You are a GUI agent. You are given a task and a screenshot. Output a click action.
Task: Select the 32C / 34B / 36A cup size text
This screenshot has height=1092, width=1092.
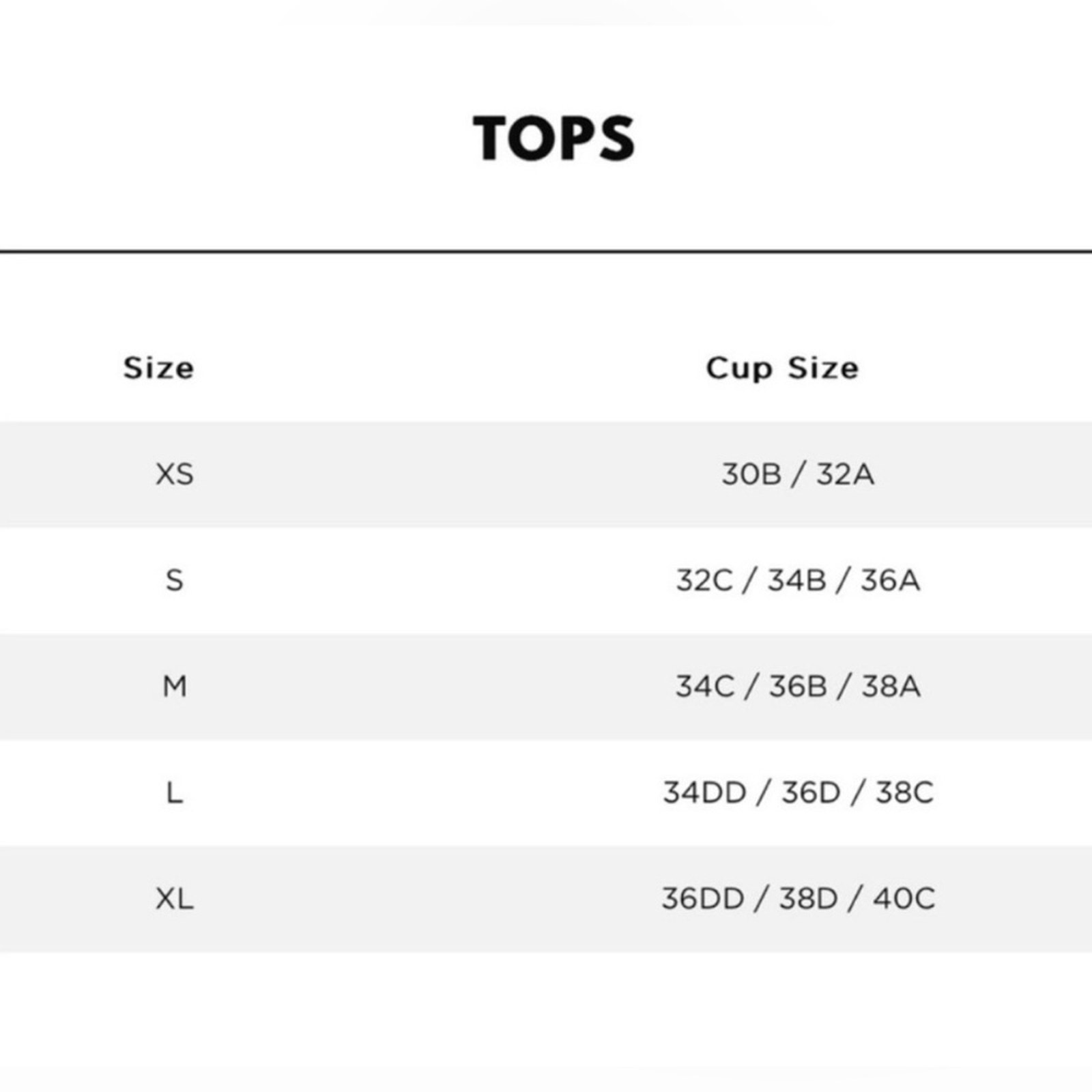pos(798,580)
